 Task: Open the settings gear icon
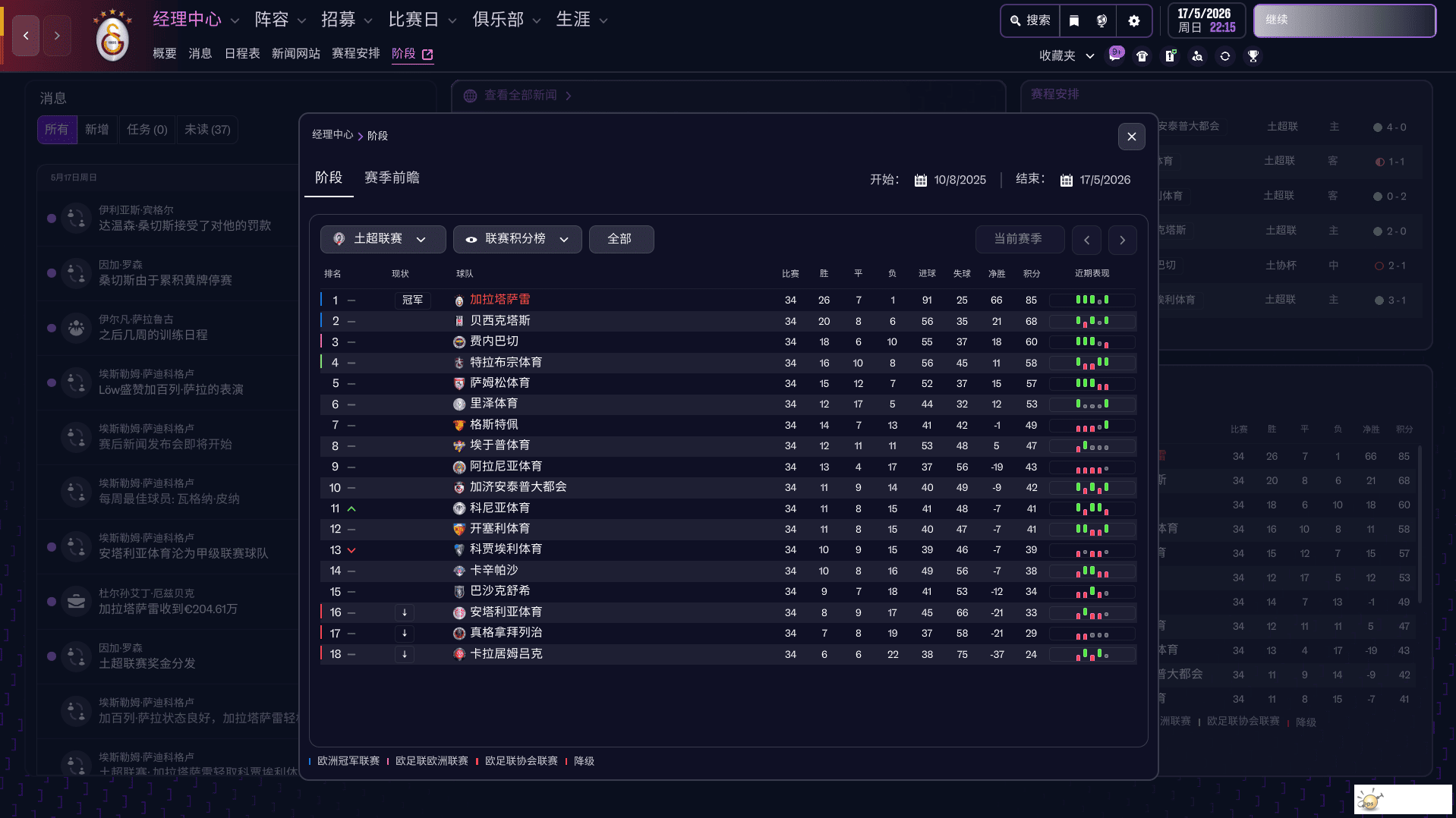click(x=1134, y=20)
